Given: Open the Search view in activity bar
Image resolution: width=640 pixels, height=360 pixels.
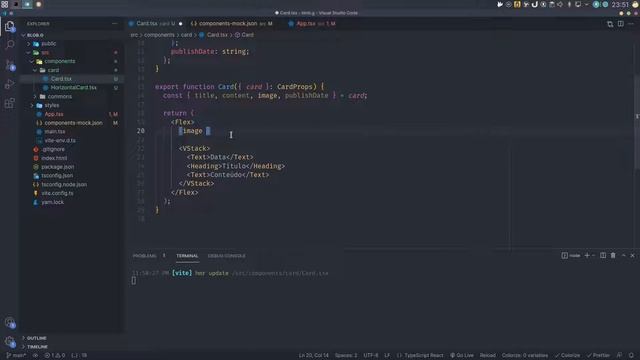Looking at the screenshot, I should click(10, 44).
